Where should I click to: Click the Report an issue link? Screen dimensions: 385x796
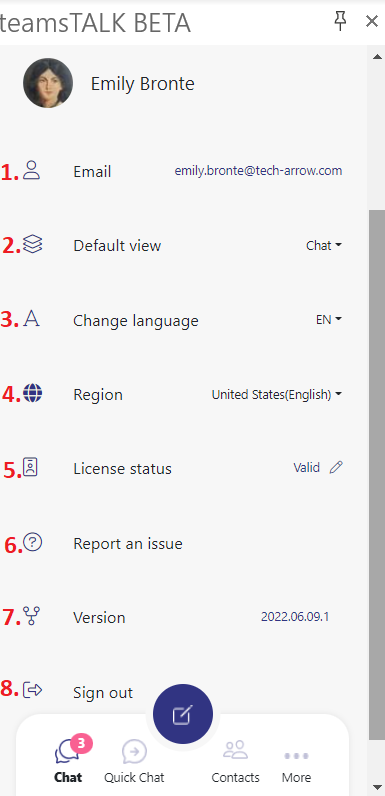click(128, 544)
